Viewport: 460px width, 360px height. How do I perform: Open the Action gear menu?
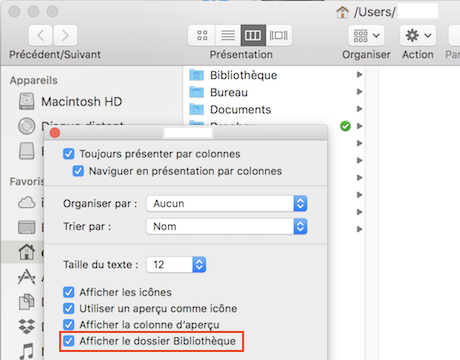(x=418, y=35)
